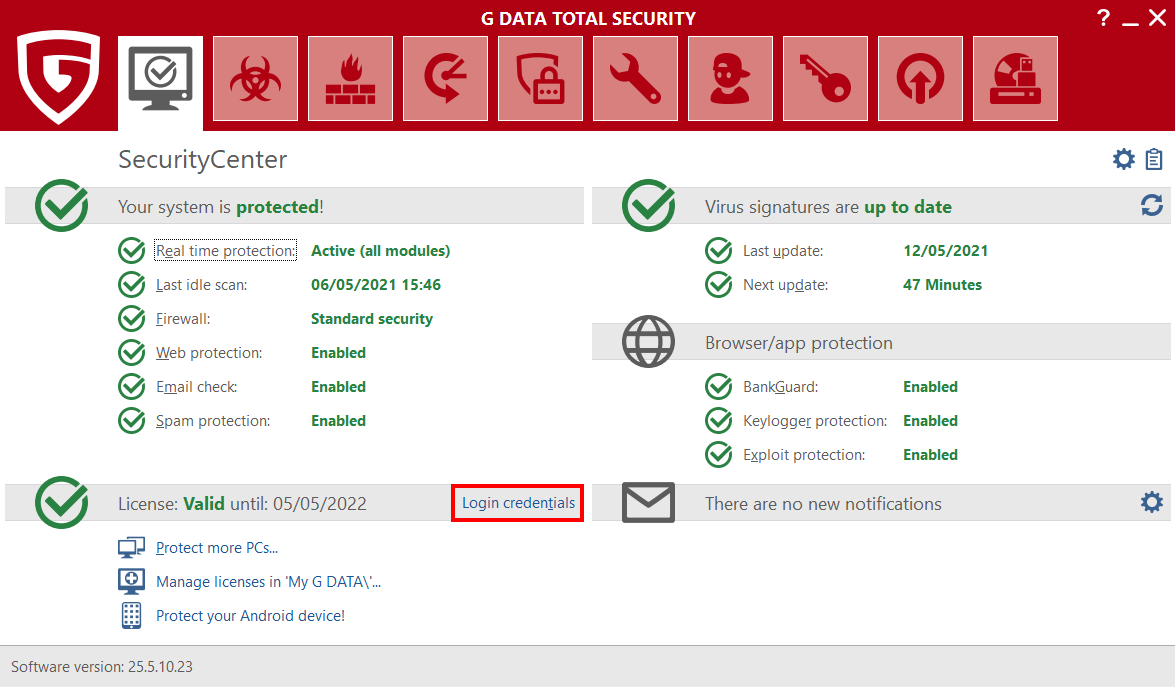The image size is (1175, 687).
Task: Open the Firewall brick wall tab
Action: coord(351,78)
